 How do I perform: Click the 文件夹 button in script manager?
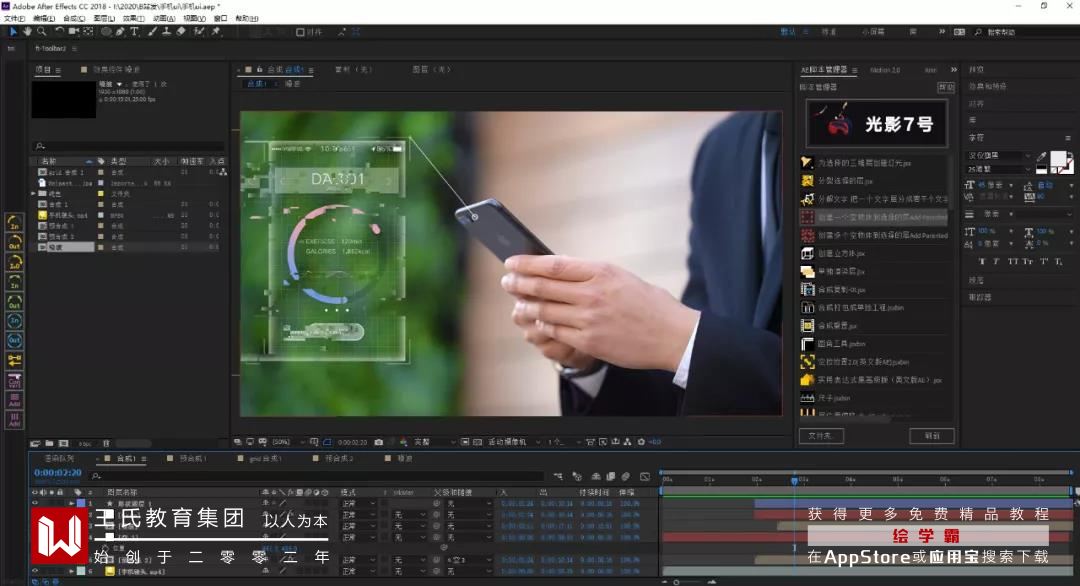coord(821,436)
